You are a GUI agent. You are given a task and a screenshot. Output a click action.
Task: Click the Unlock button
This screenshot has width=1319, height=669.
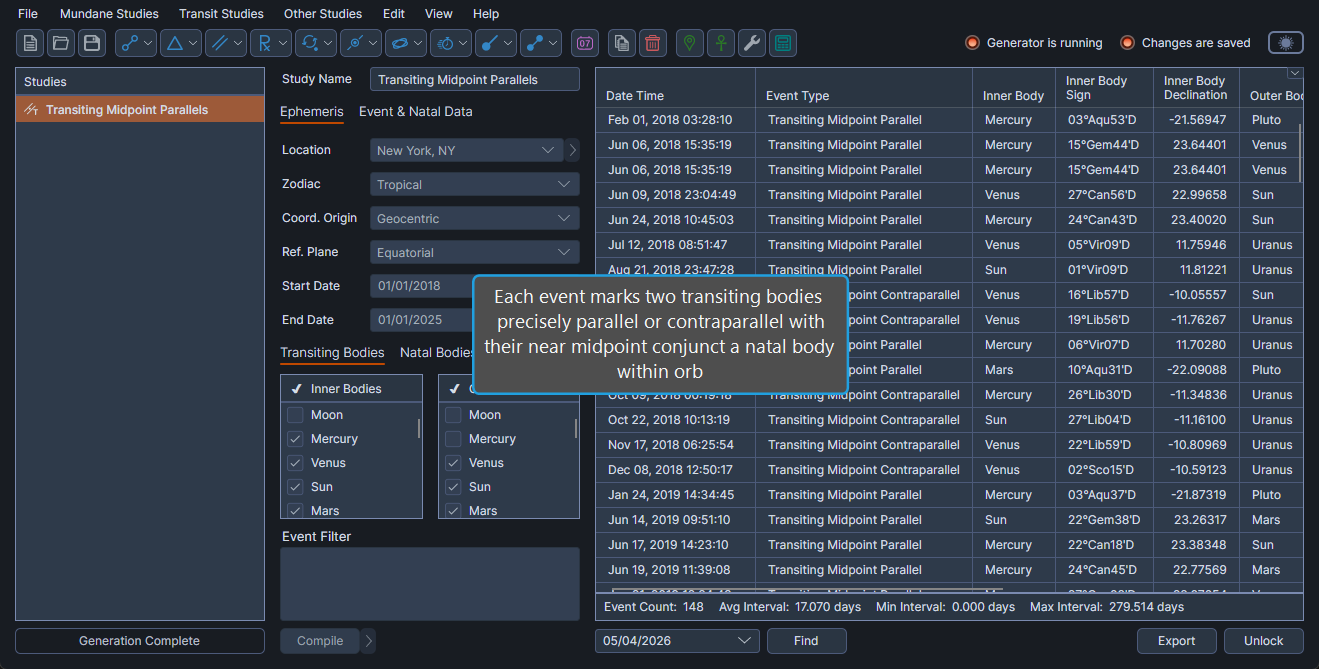[x=1263, y=641]
